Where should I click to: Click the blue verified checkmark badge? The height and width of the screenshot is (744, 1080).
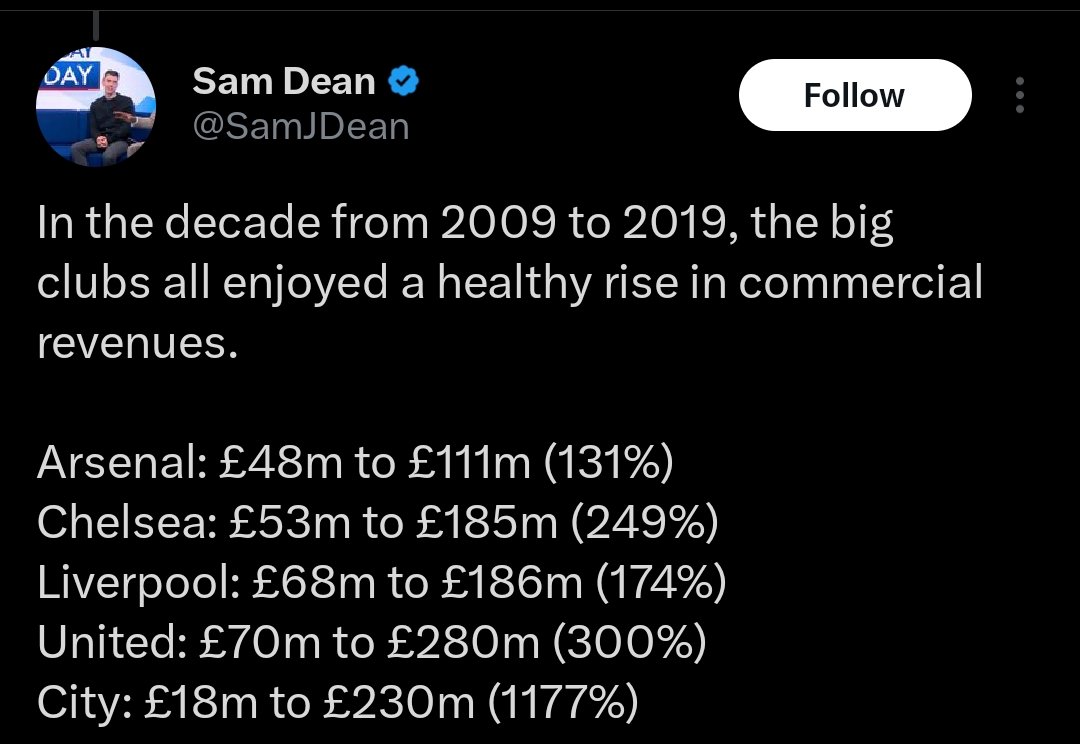click(x=404, y=81)
